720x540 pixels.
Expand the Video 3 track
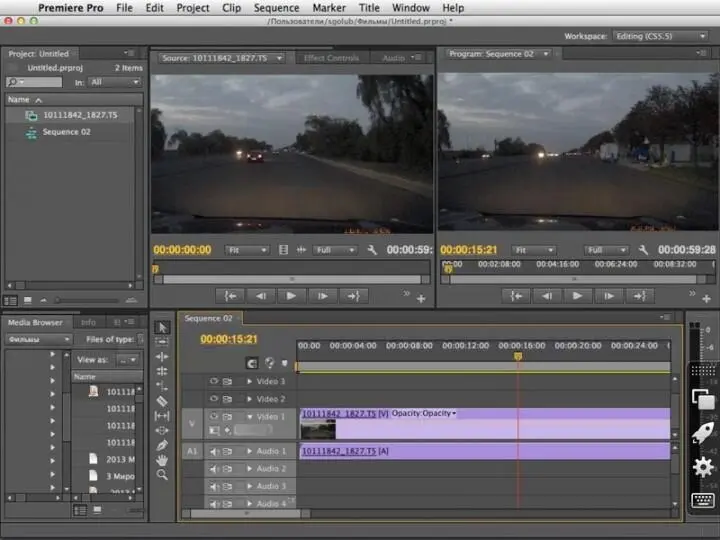point(249,381)
